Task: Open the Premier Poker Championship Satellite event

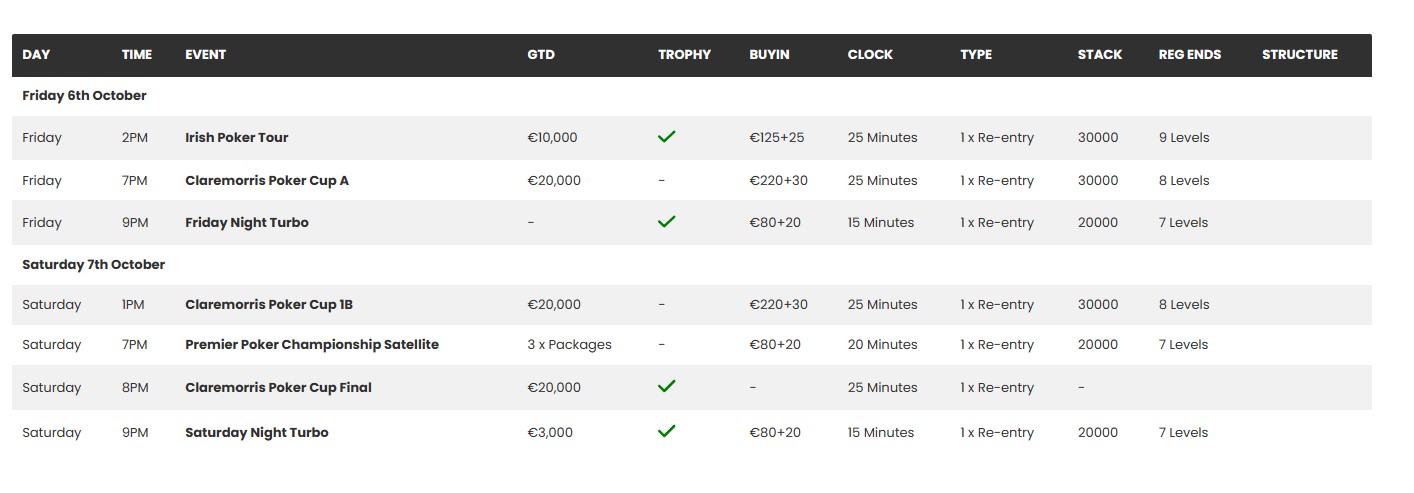Action: [312, 345]
